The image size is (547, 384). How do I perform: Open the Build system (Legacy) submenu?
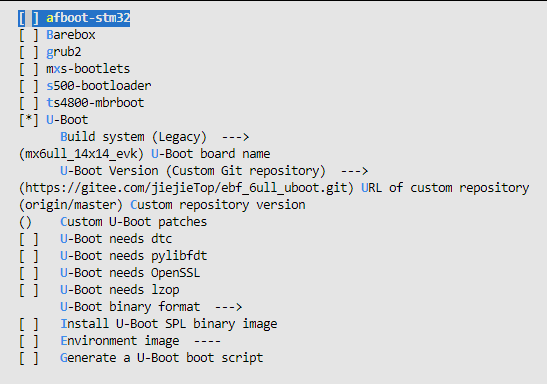(155, 137)
